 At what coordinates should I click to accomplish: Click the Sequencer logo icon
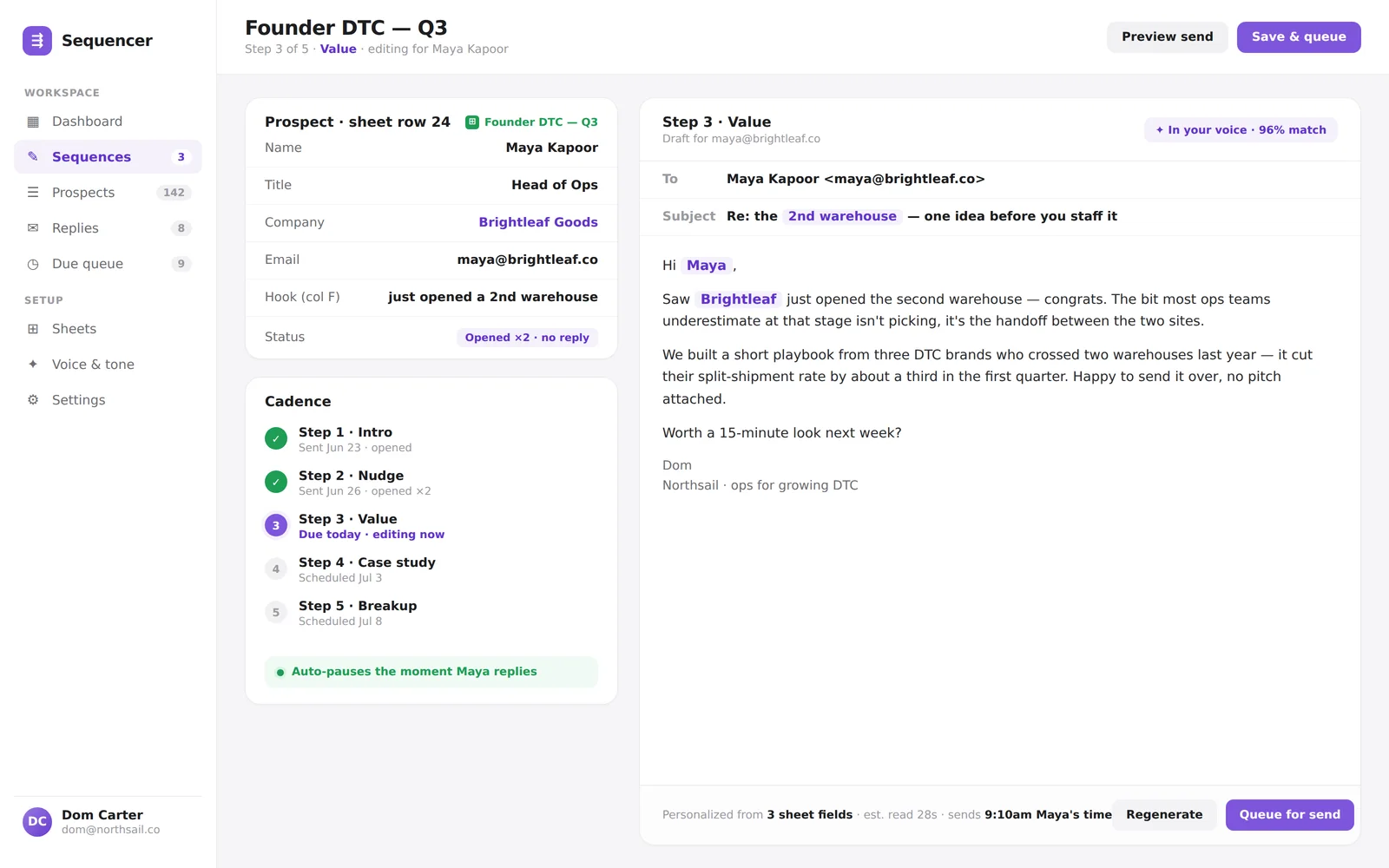37,41
